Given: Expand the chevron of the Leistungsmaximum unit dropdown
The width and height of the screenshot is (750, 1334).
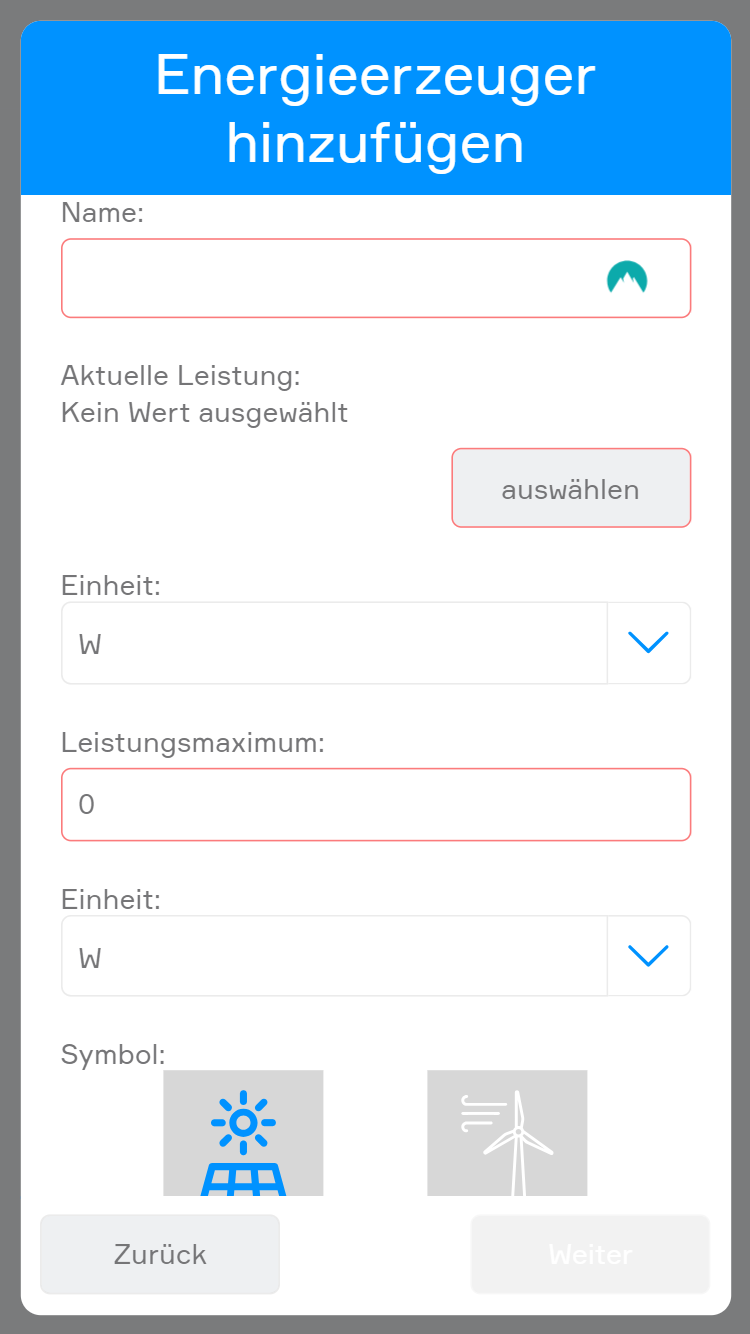Looking at the screenshot, I should [648, 957].
